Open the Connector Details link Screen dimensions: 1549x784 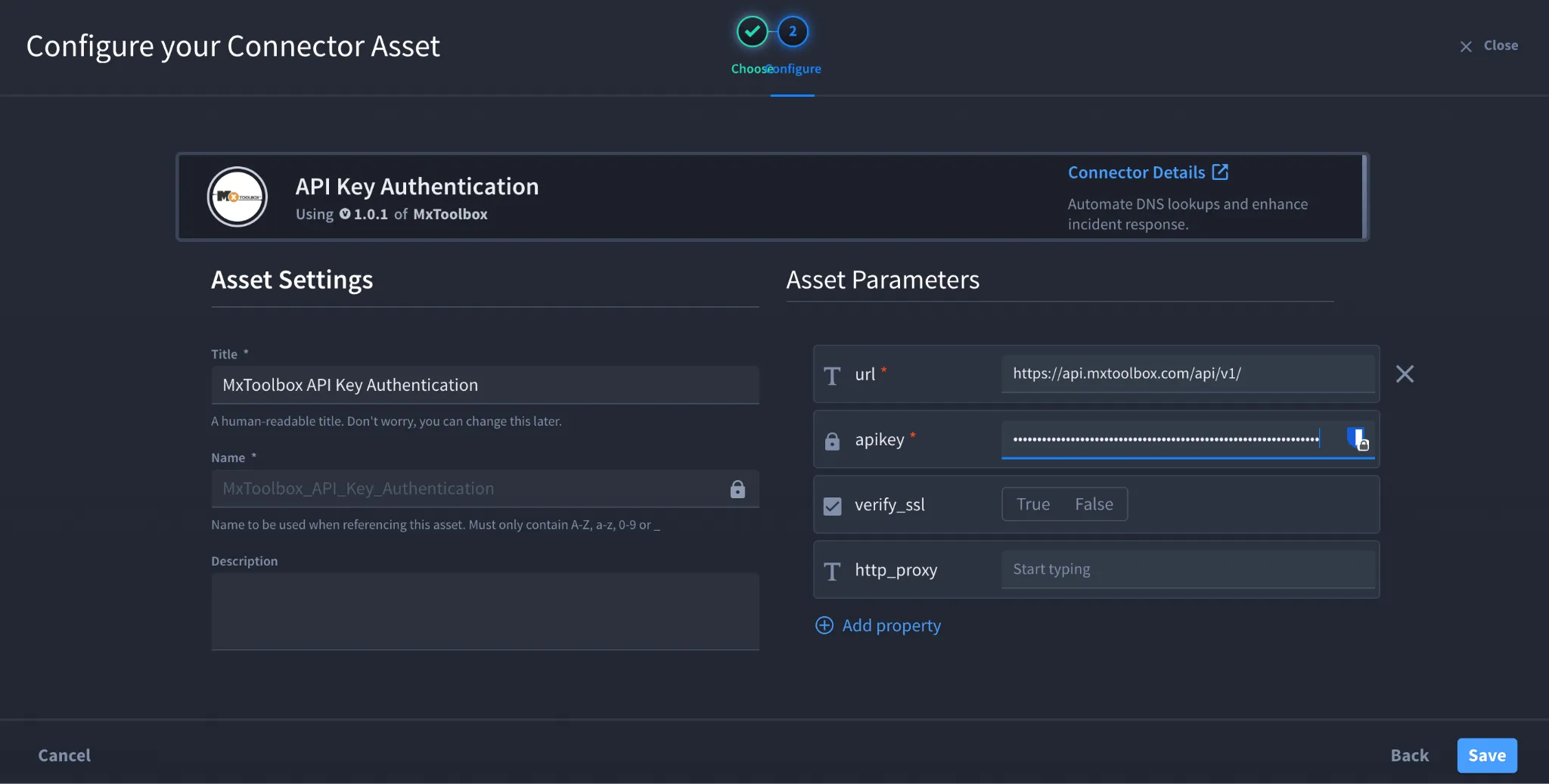pyautogui.click(x=1136, y=172)
